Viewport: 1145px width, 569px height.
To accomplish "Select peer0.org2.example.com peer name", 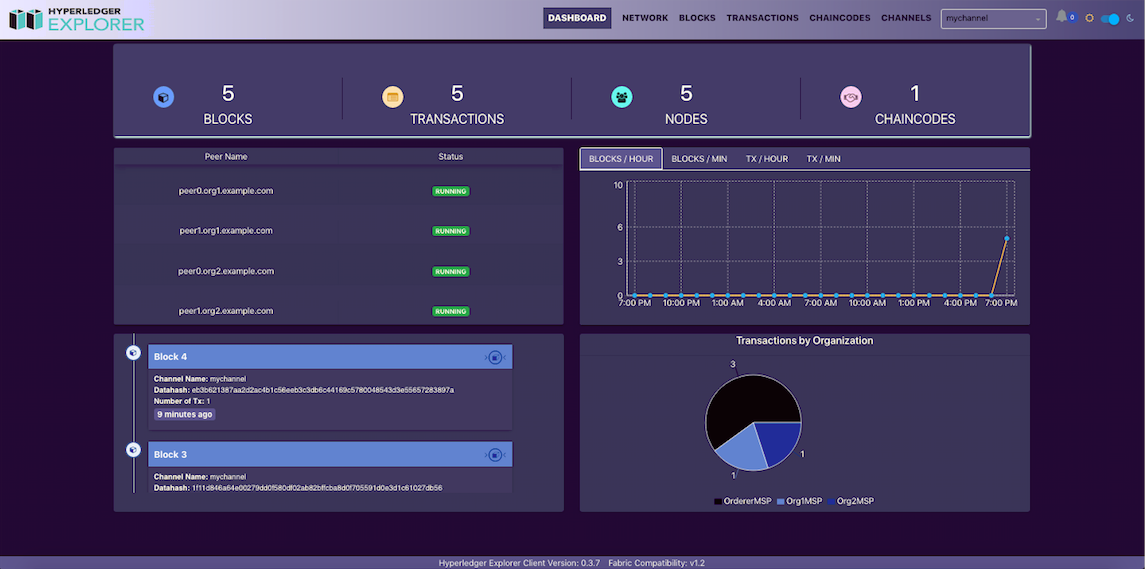I will [x=226, y=271].
